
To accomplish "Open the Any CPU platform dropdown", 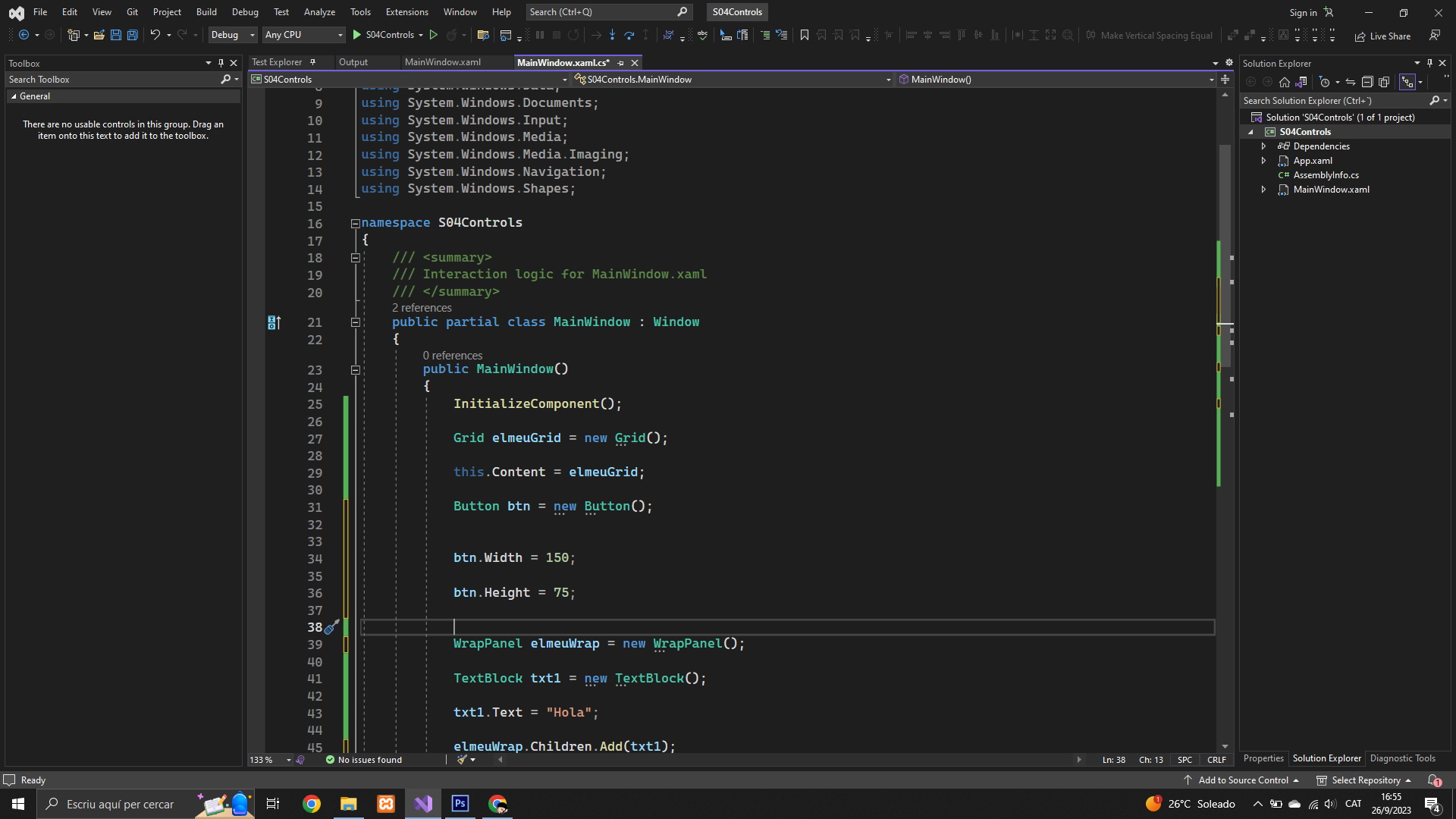I will 303,35.
